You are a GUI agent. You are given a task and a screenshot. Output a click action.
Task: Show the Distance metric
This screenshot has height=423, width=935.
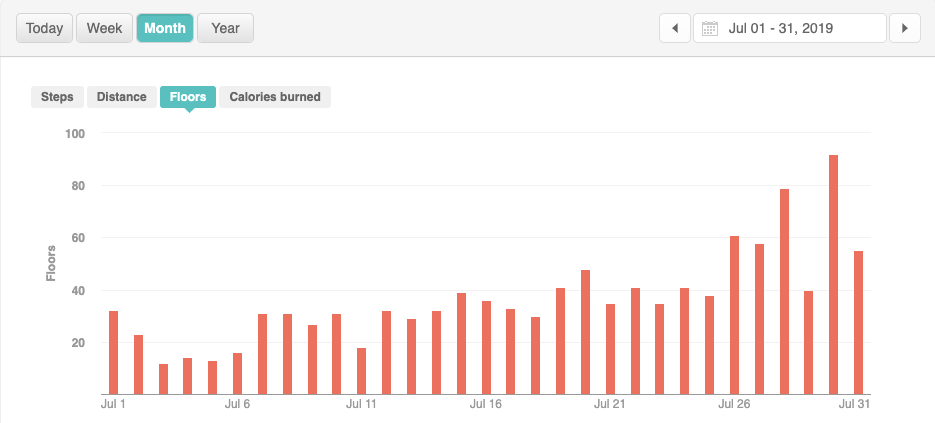[122, 97]
